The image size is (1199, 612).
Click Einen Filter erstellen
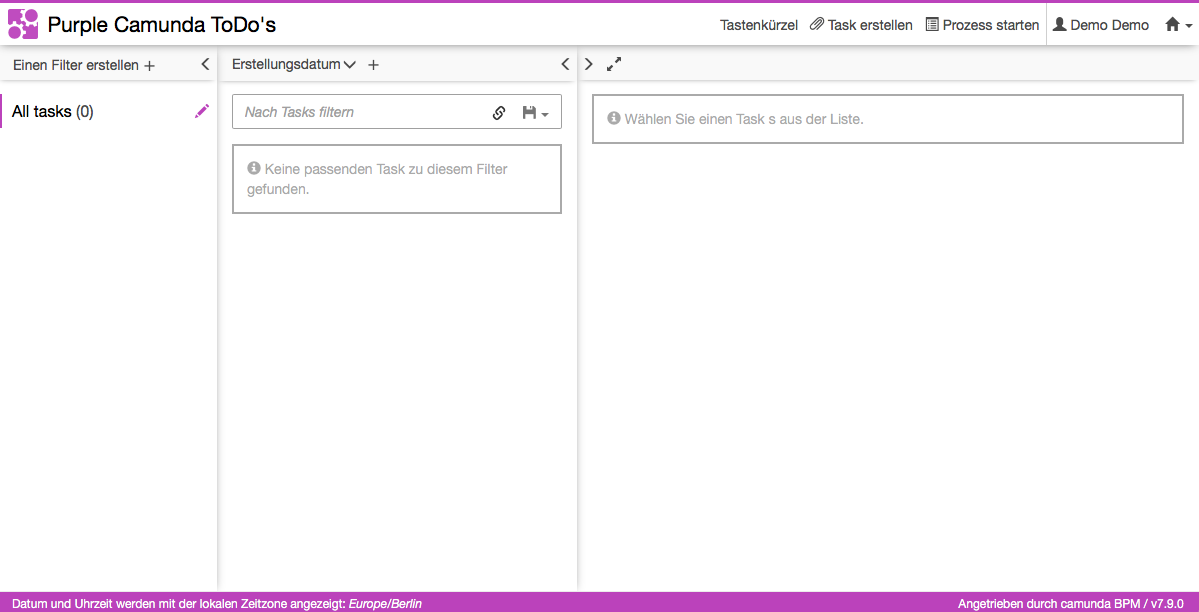coord(84,65)
